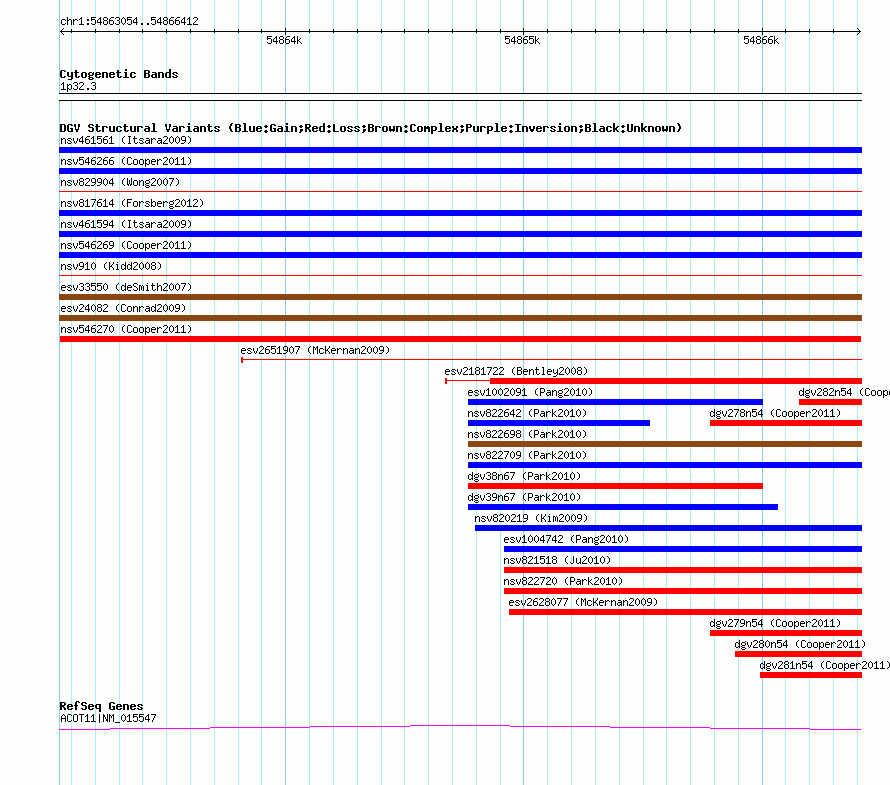Click the brown complex bar under esv33550
The width and height of the screenshot is (890, 785).
[x=460, y=297]
